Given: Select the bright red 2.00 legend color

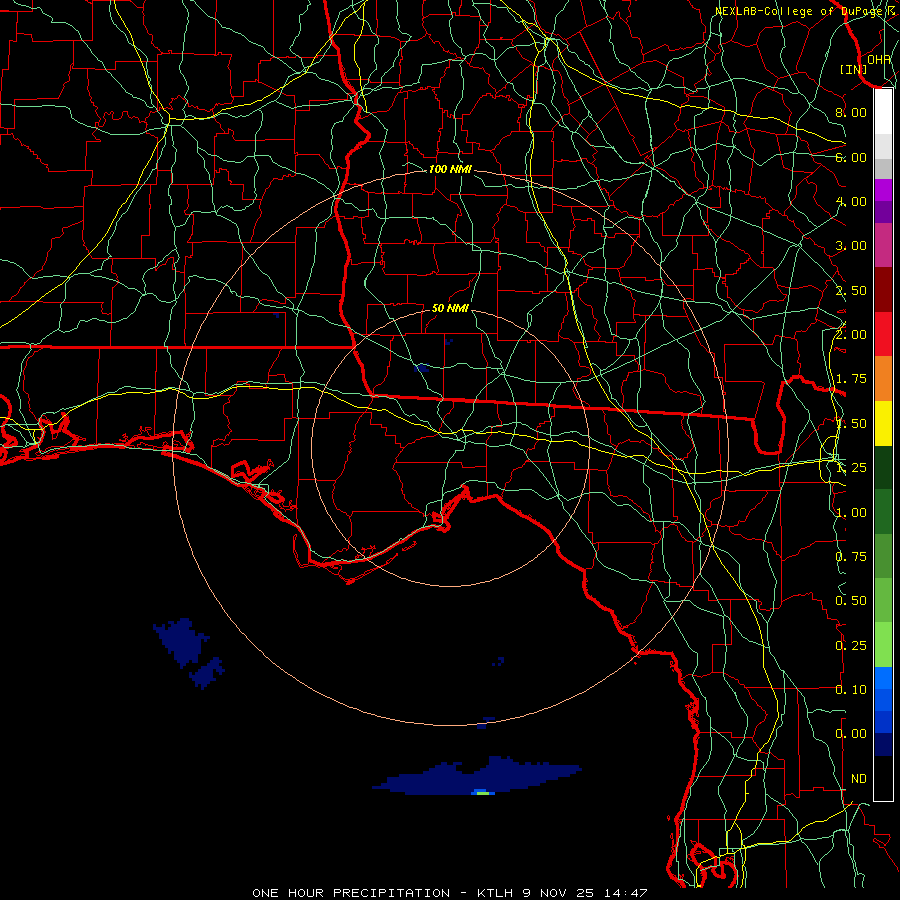Looking at the screenshot, I should [x=883, y=334].
